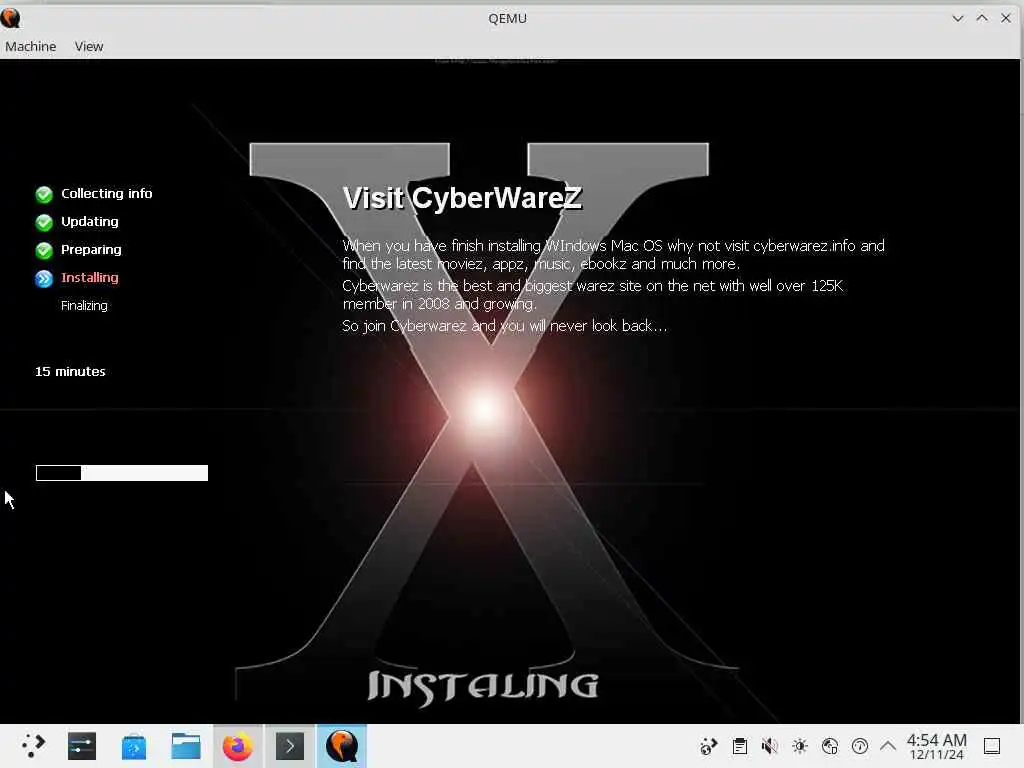Open the clipboard tray icon
This screenshot has width=1024, height=768.
tap(739, 746)
